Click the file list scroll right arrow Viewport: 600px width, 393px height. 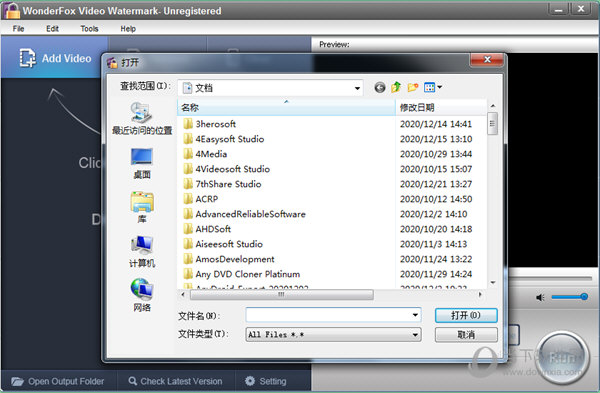[480, 295]
